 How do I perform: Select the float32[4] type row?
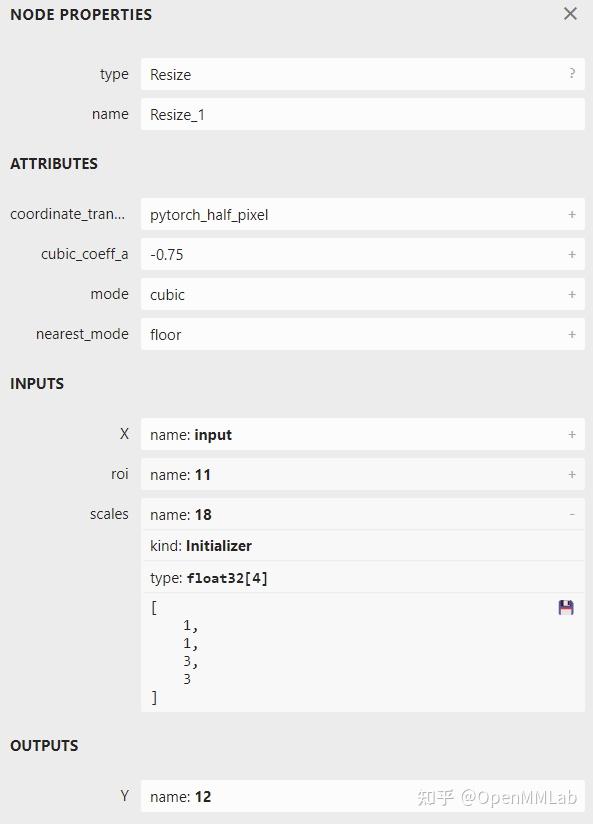click(x=363, y=578)
